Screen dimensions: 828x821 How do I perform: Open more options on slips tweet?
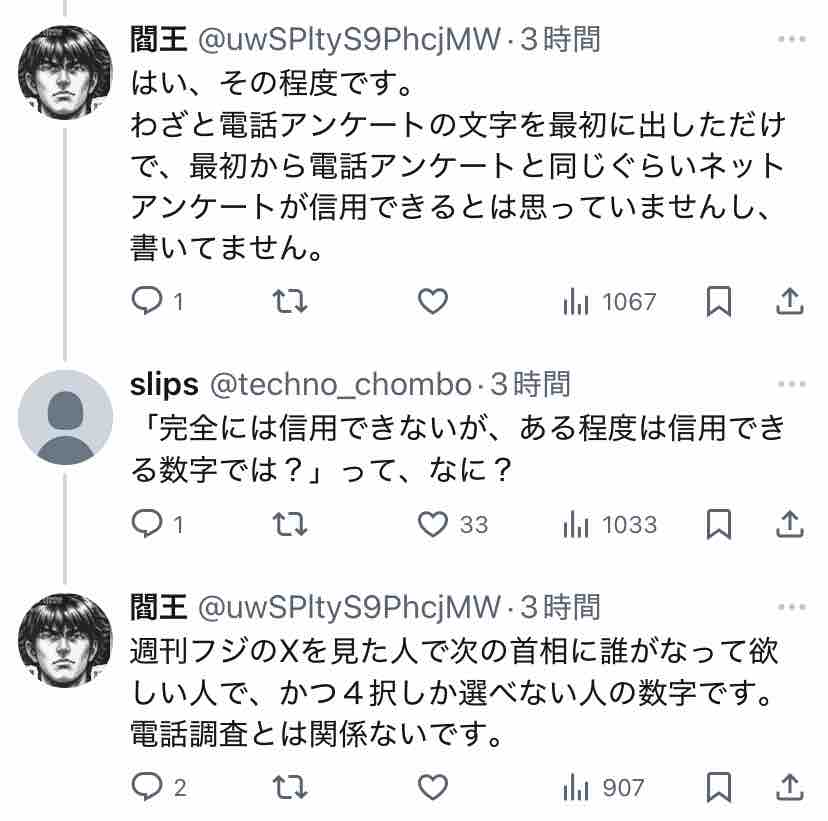click(x=792, y=384)
